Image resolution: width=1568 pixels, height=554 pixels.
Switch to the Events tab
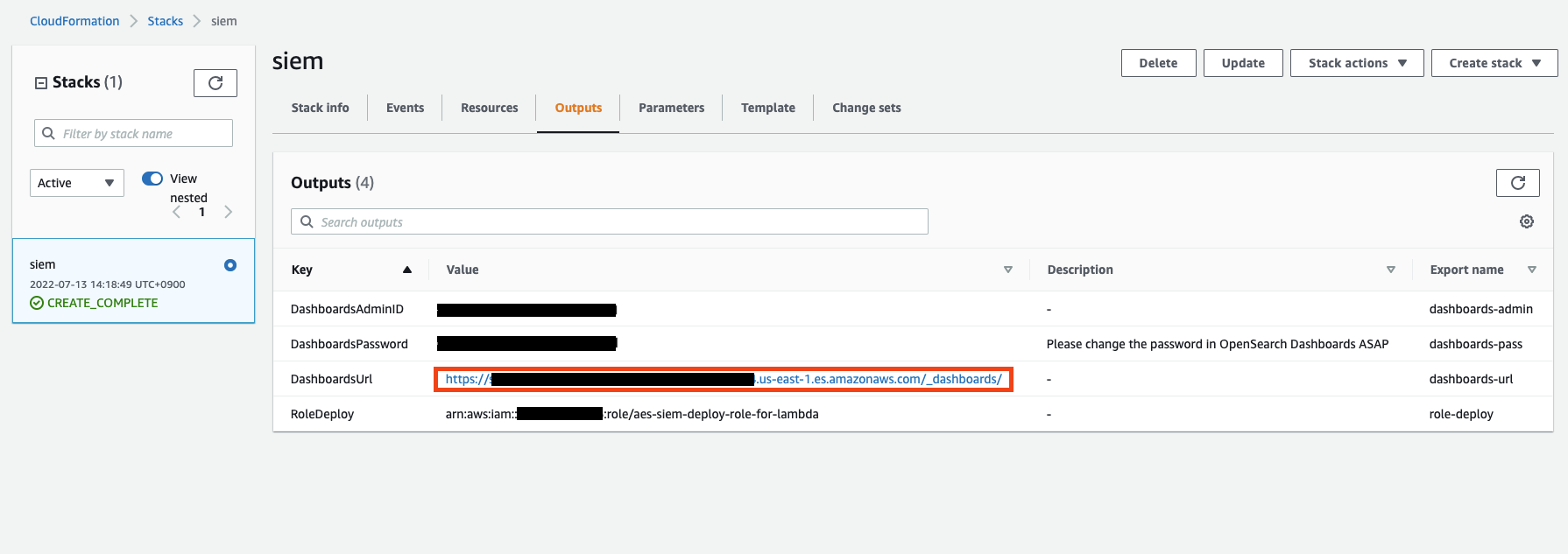click(405, 108)
